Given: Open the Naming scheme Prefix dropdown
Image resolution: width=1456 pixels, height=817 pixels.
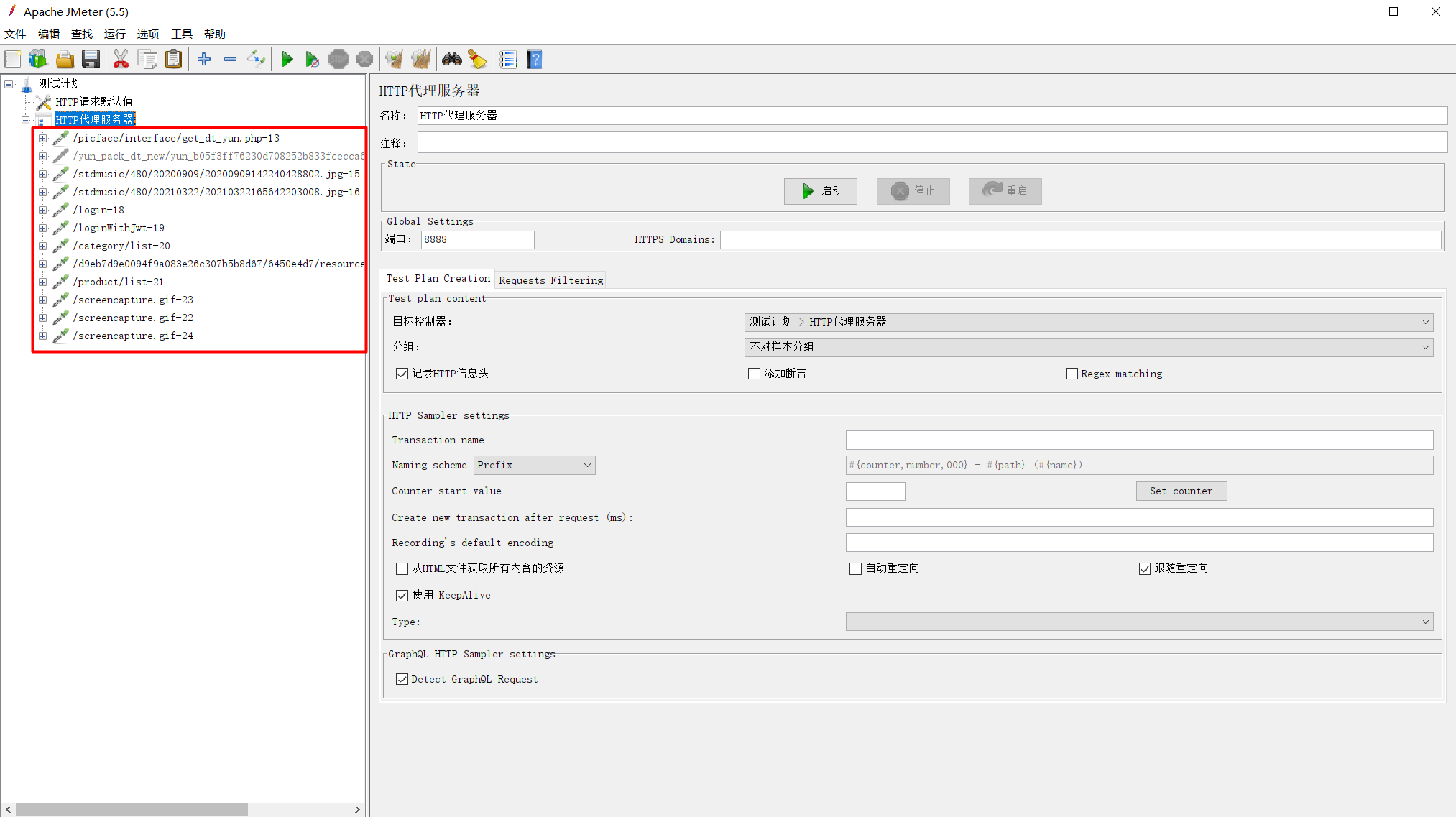Looking at the screenshot, I should [x=534, y=466].
